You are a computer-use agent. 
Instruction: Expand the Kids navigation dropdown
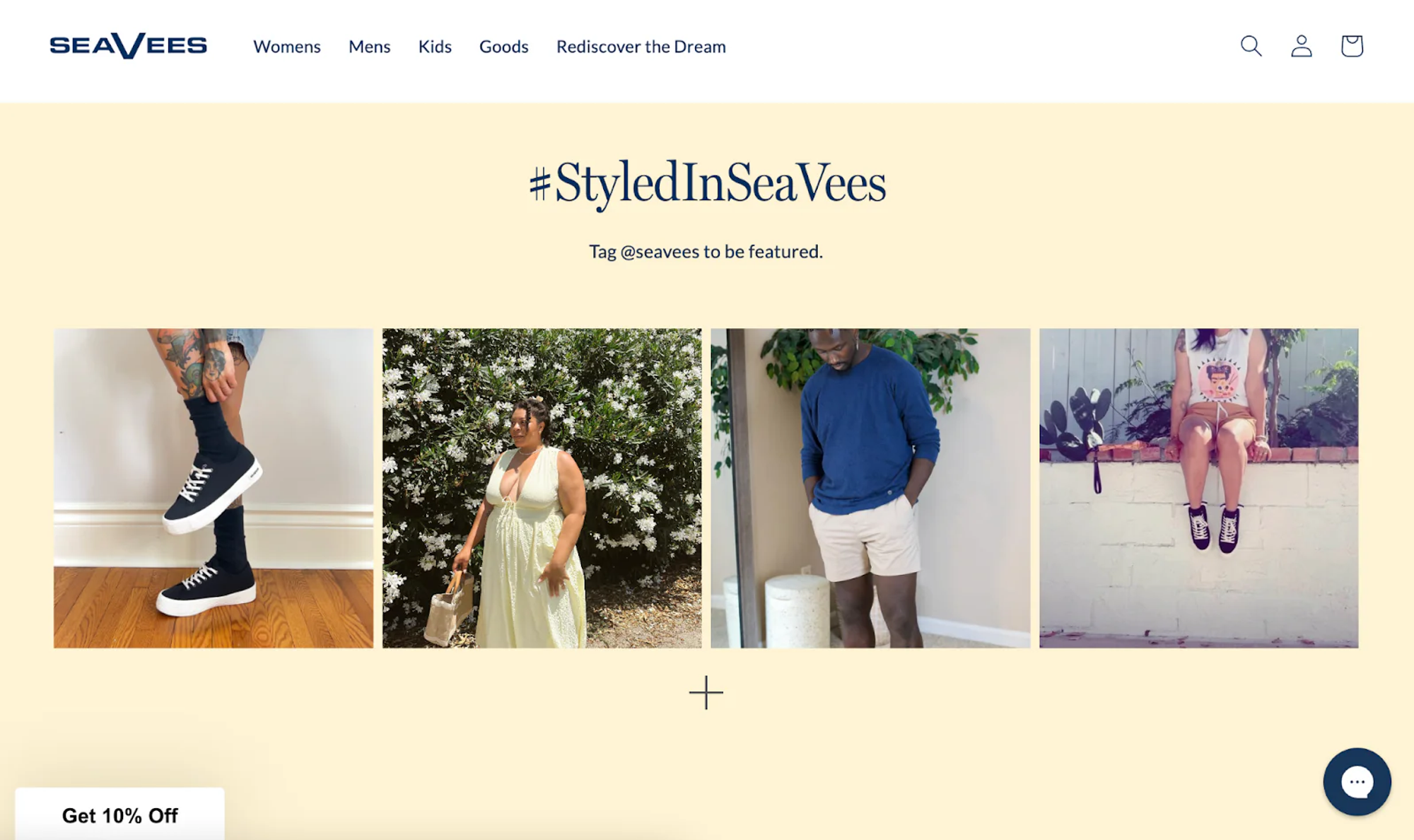(435, 44)
